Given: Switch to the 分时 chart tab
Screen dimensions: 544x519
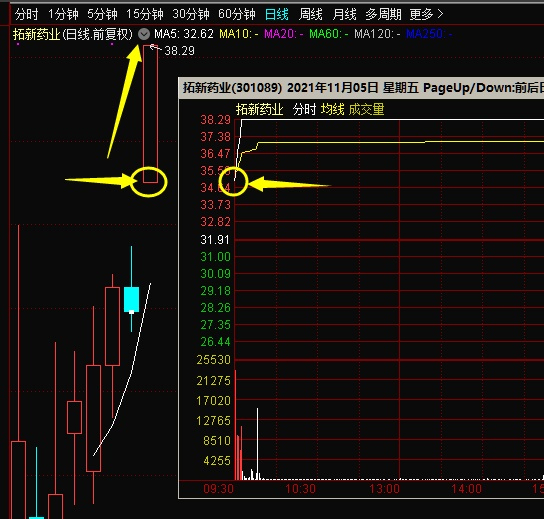Looking at the screenshot, I should coord(26,14).
